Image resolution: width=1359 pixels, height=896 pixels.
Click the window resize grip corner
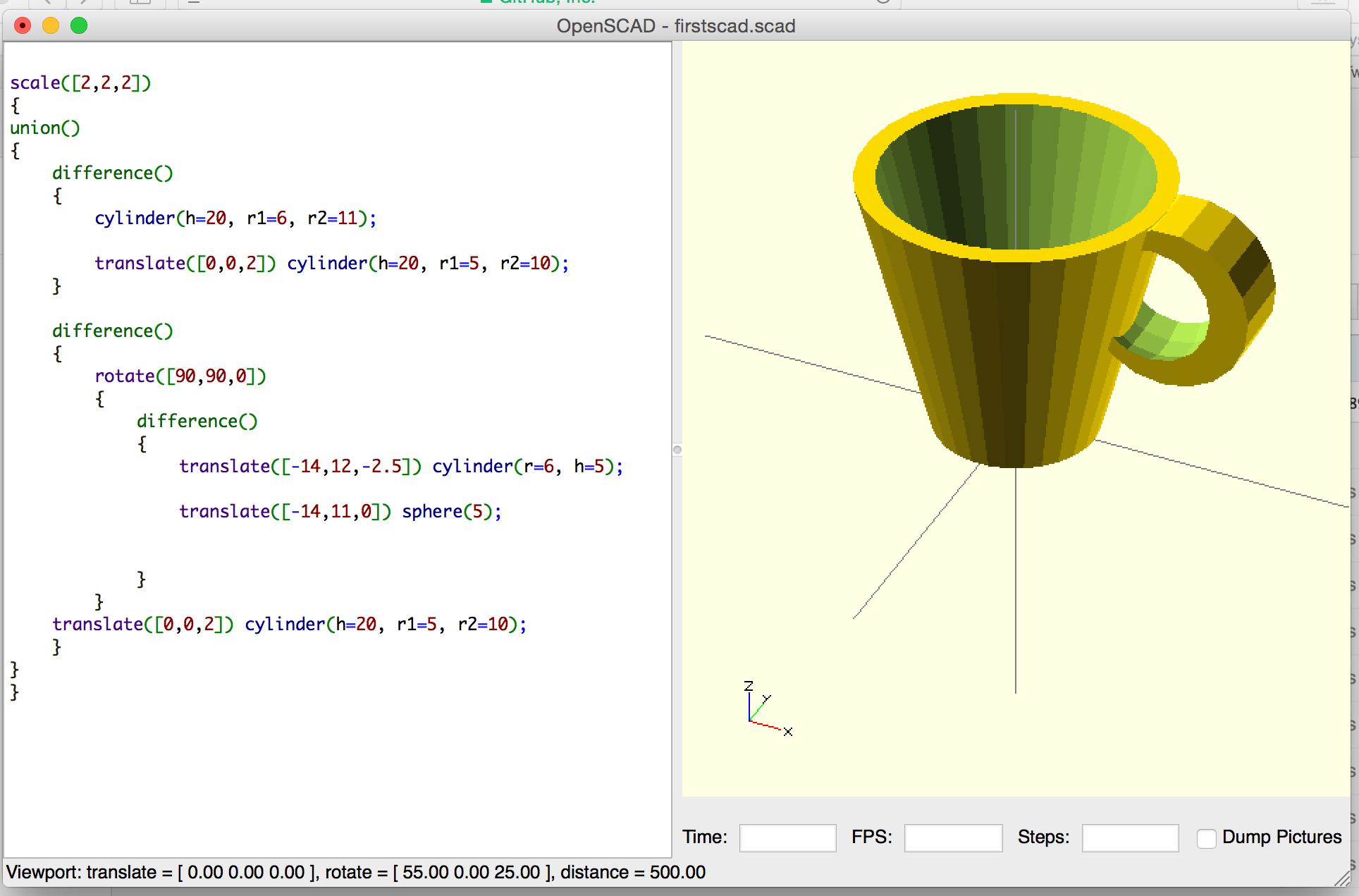[x=1342, y=878]
